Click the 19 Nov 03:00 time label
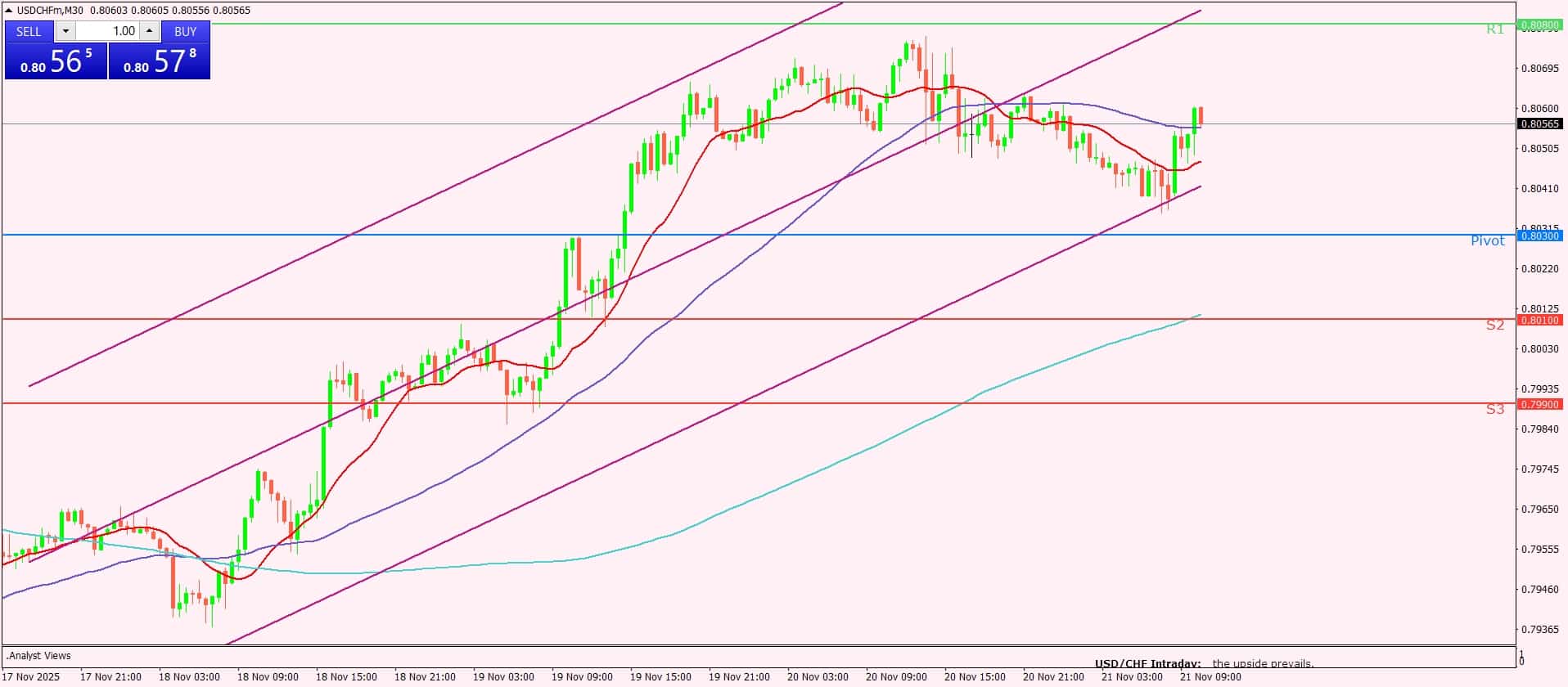 (503, 677)
